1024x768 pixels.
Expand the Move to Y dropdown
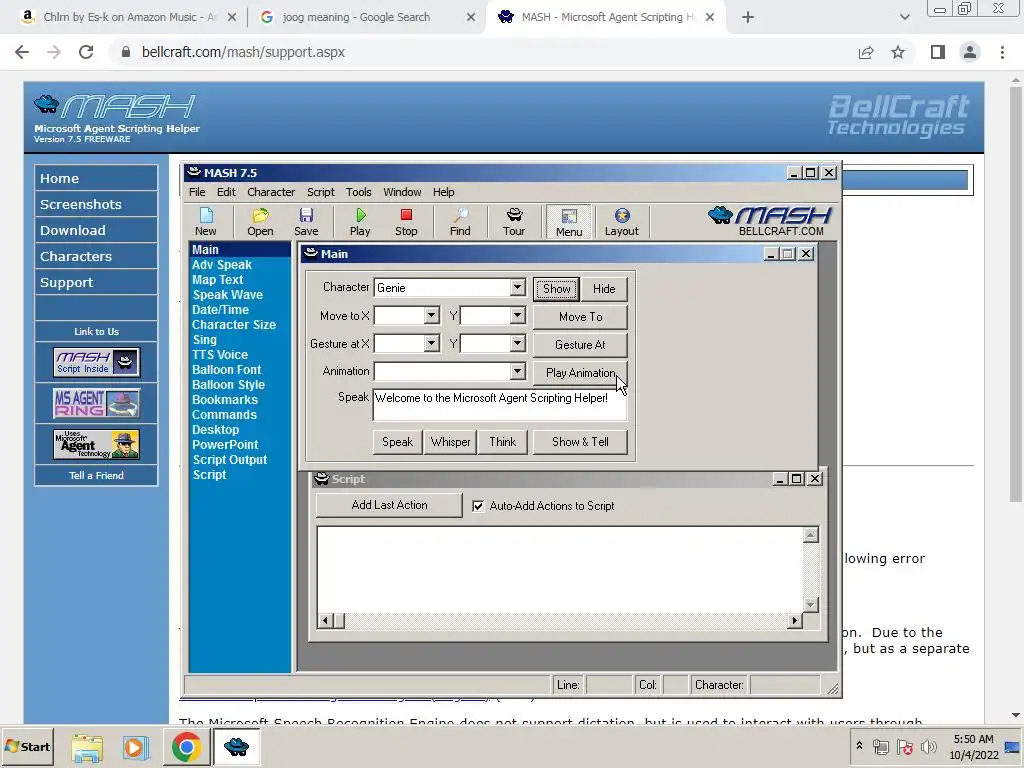tap(517, 315)
